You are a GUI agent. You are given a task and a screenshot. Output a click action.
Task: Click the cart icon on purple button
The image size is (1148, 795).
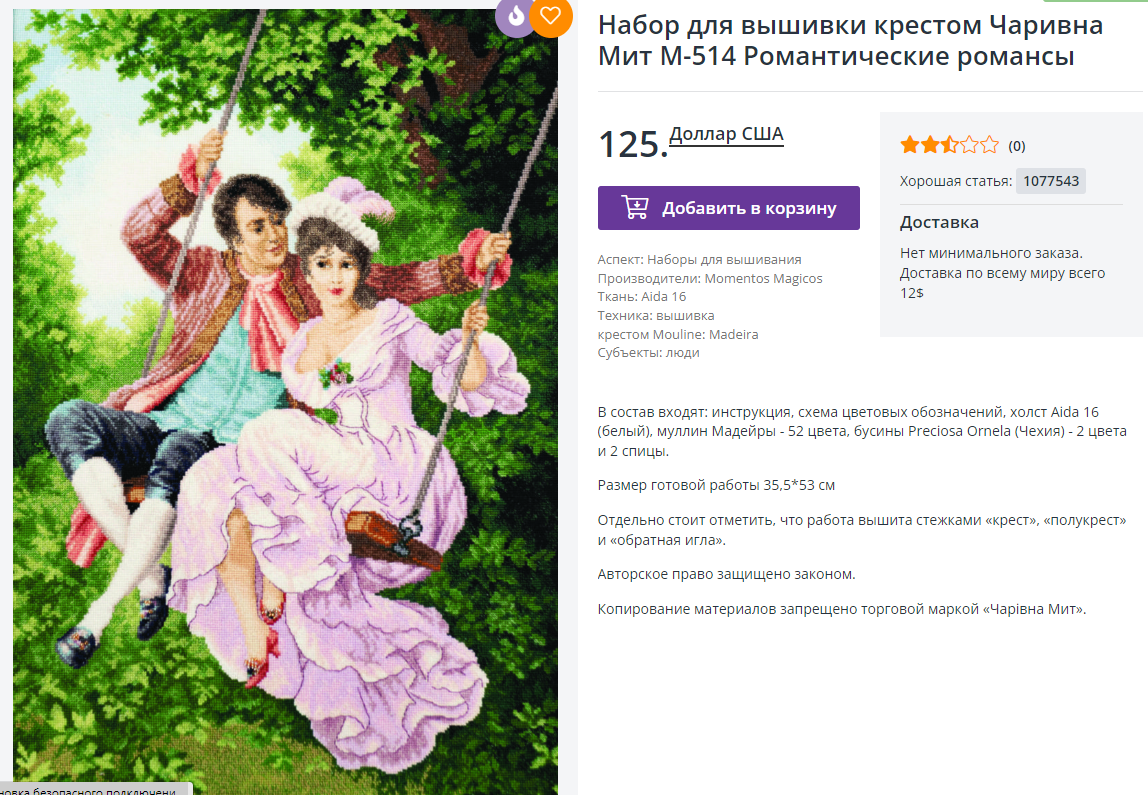tap(635, 207)
